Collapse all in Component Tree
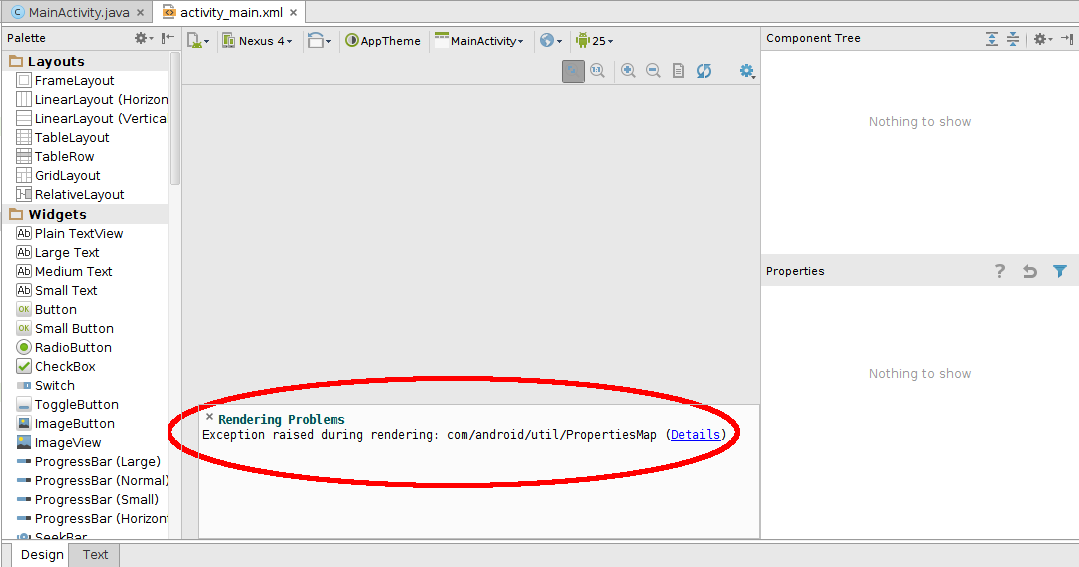The height and width of the screenshot is (567, 1079). click(x=1013, y=39)
